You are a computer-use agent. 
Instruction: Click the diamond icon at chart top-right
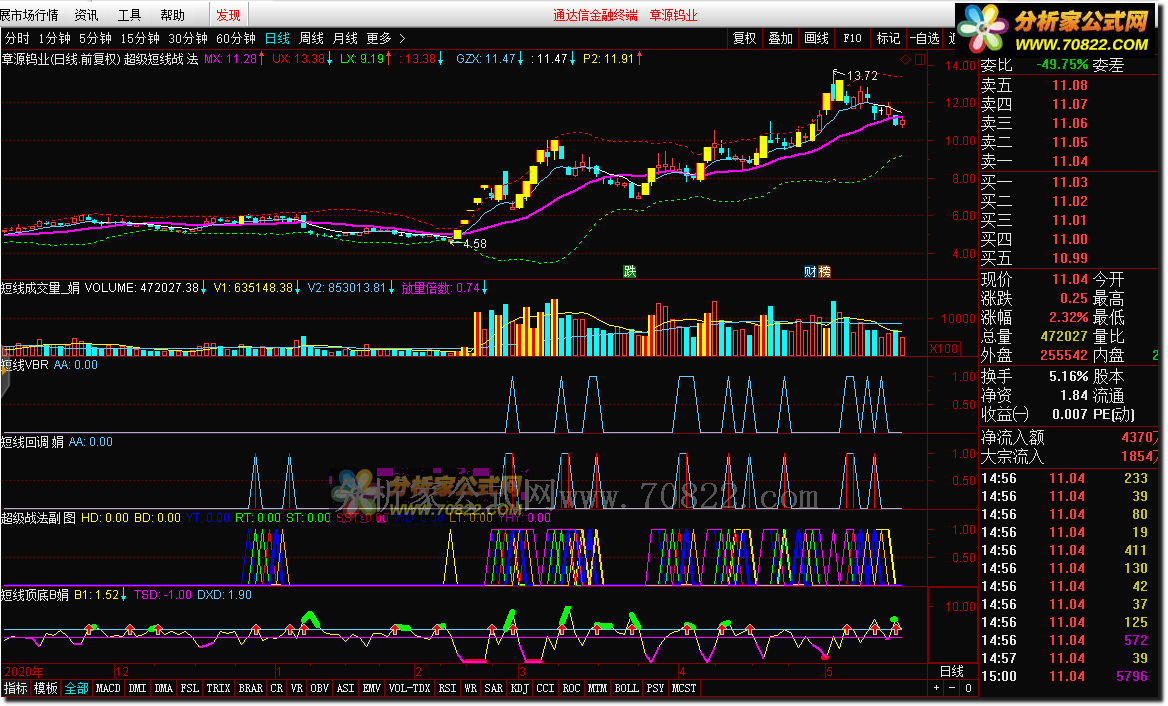point(906,60)
